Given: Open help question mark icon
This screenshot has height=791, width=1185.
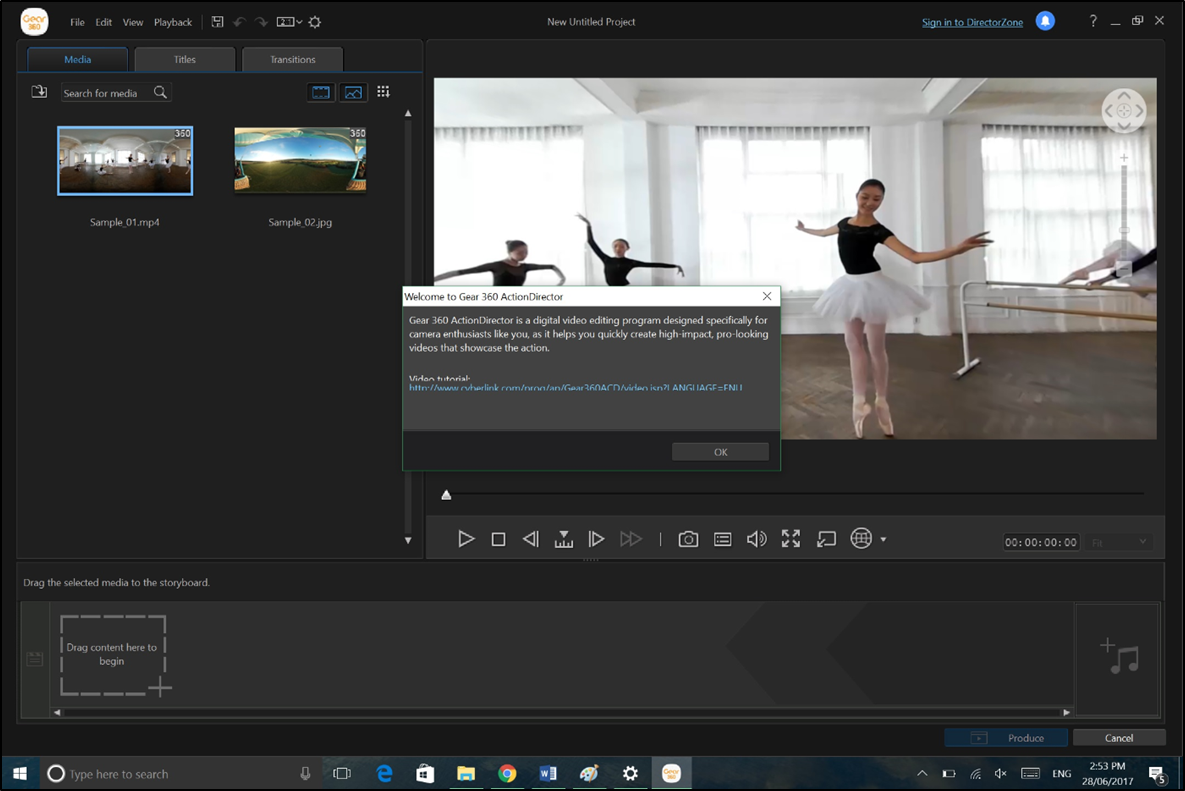Looking at the screenshot, I should 1093,21.
